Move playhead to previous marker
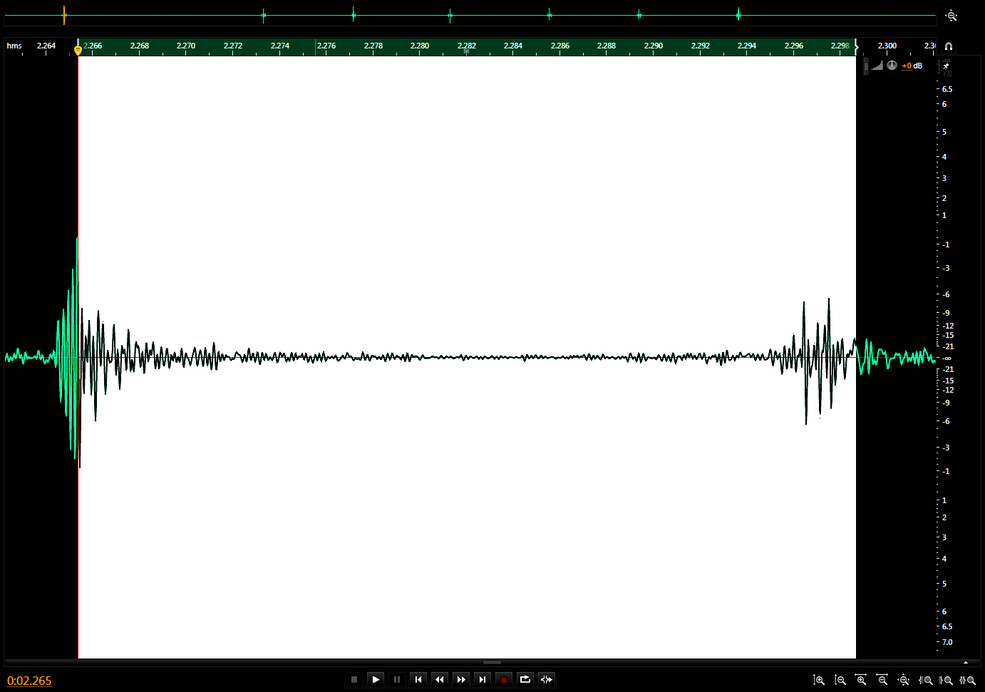The image size is (985, 692). 418,679
